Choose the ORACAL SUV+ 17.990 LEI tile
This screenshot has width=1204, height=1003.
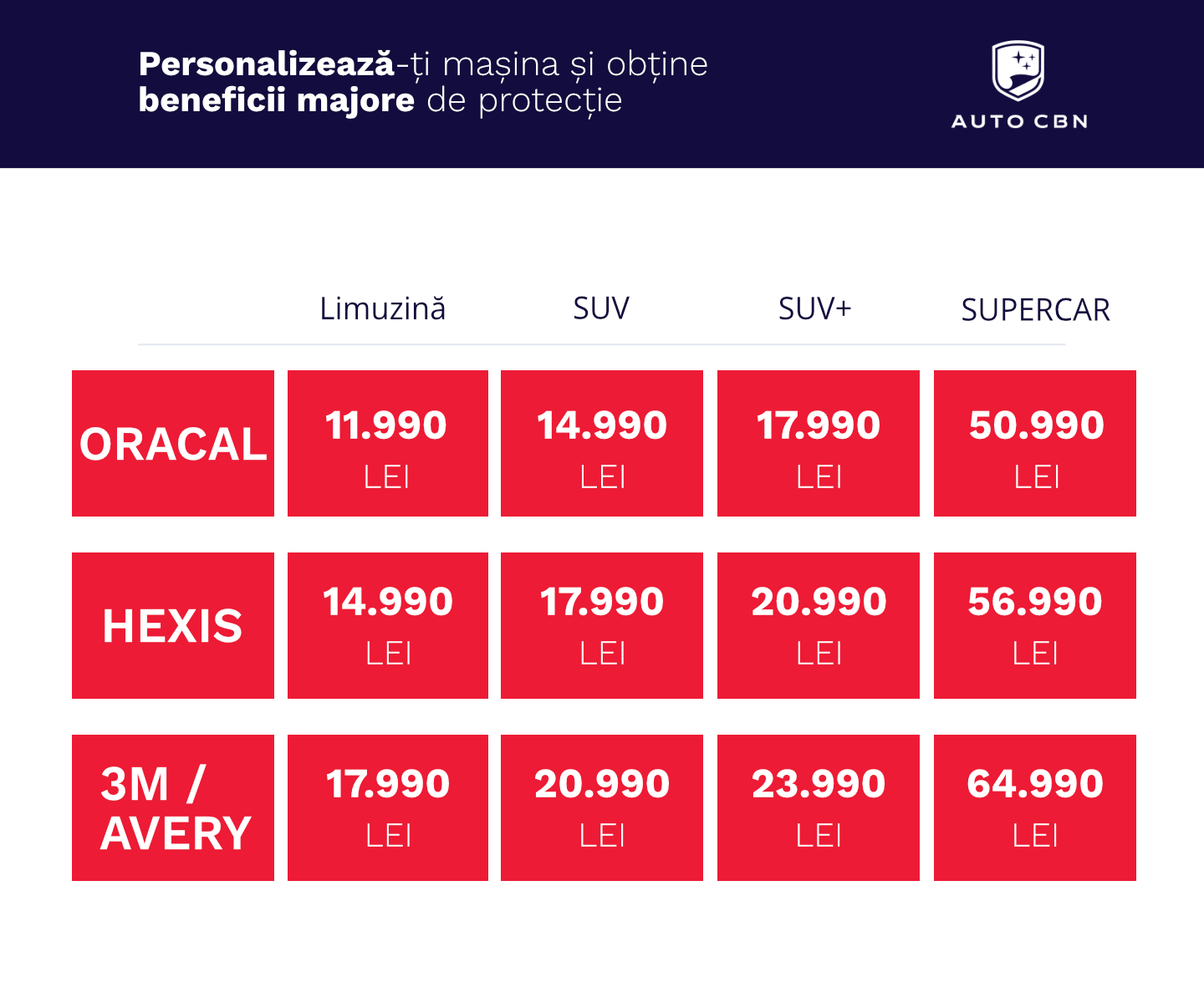(819, 444)
